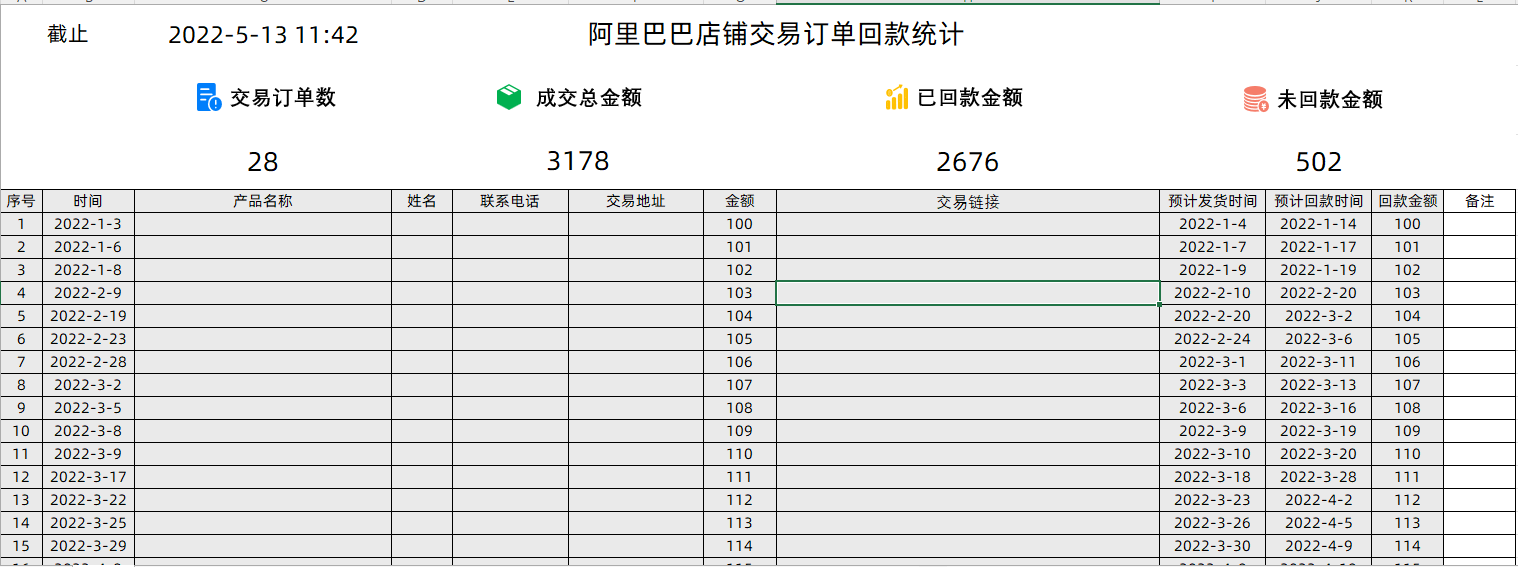Image resolution: width=1518 pixels, height=567 pixels.
Task: Click the title 阿里巴巴店铺交易订单回款统计
Action: pos(776,35)
